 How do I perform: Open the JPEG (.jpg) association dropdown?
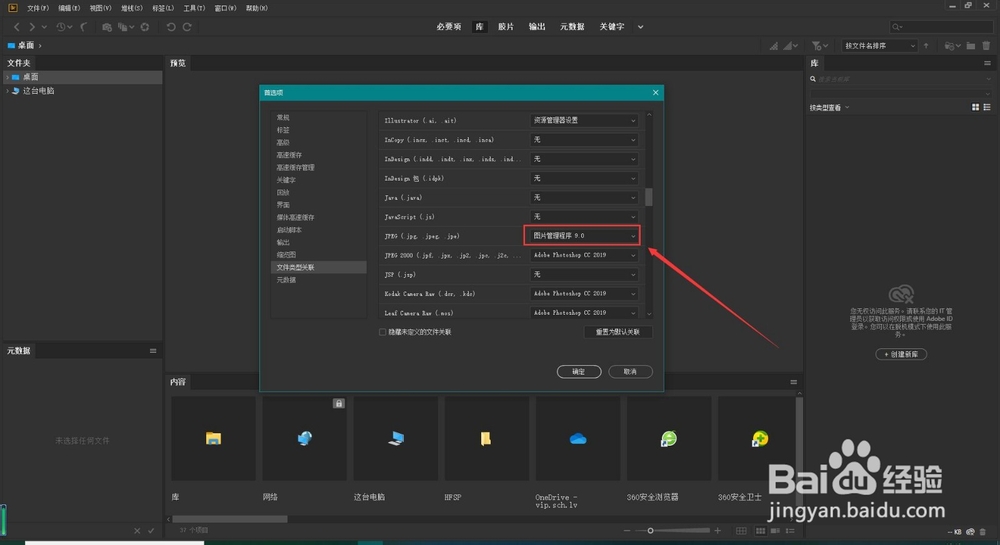point(582,236)
